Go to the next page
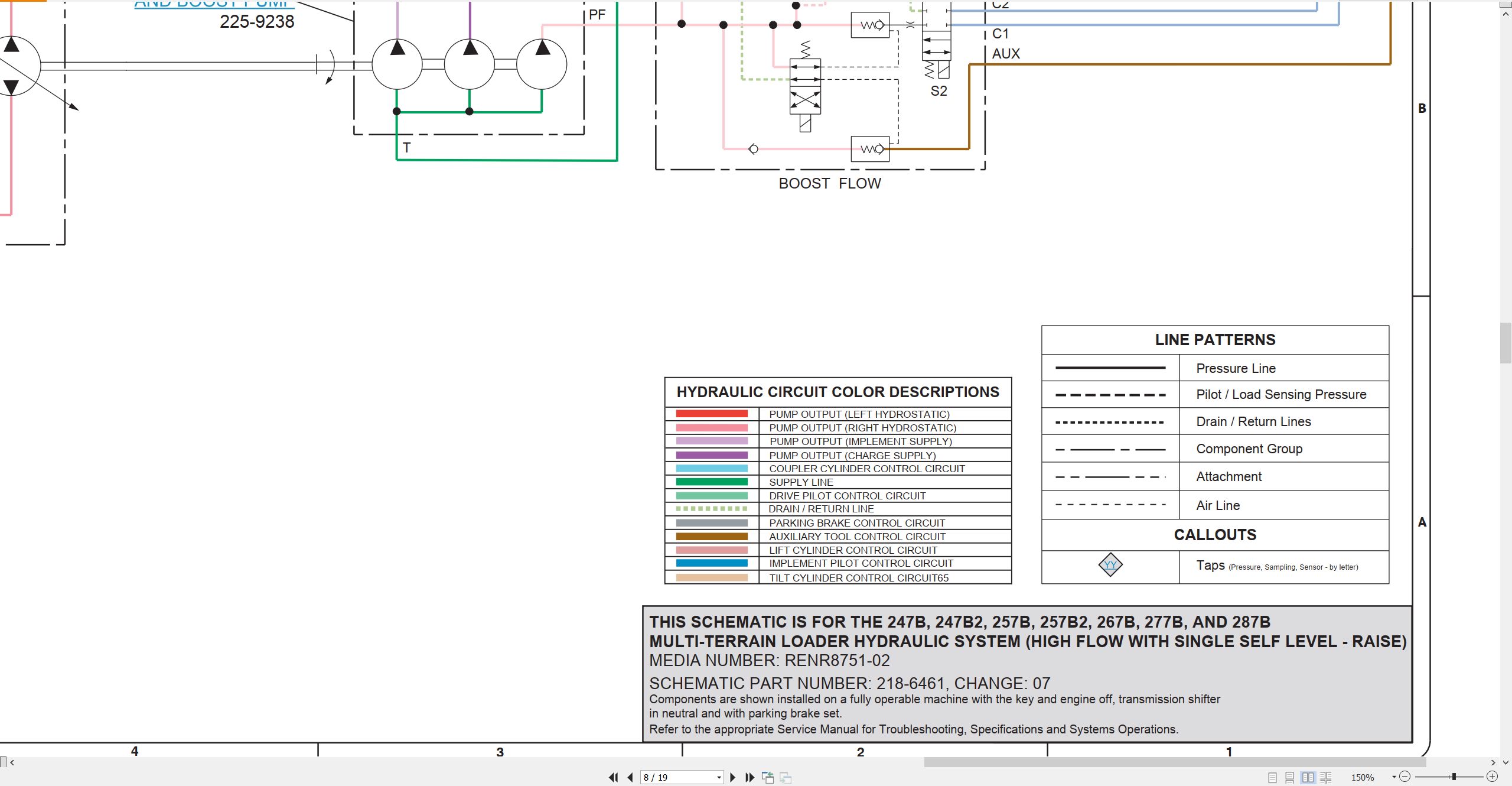Screen dimensions: 1512x786 pos(733,778)
